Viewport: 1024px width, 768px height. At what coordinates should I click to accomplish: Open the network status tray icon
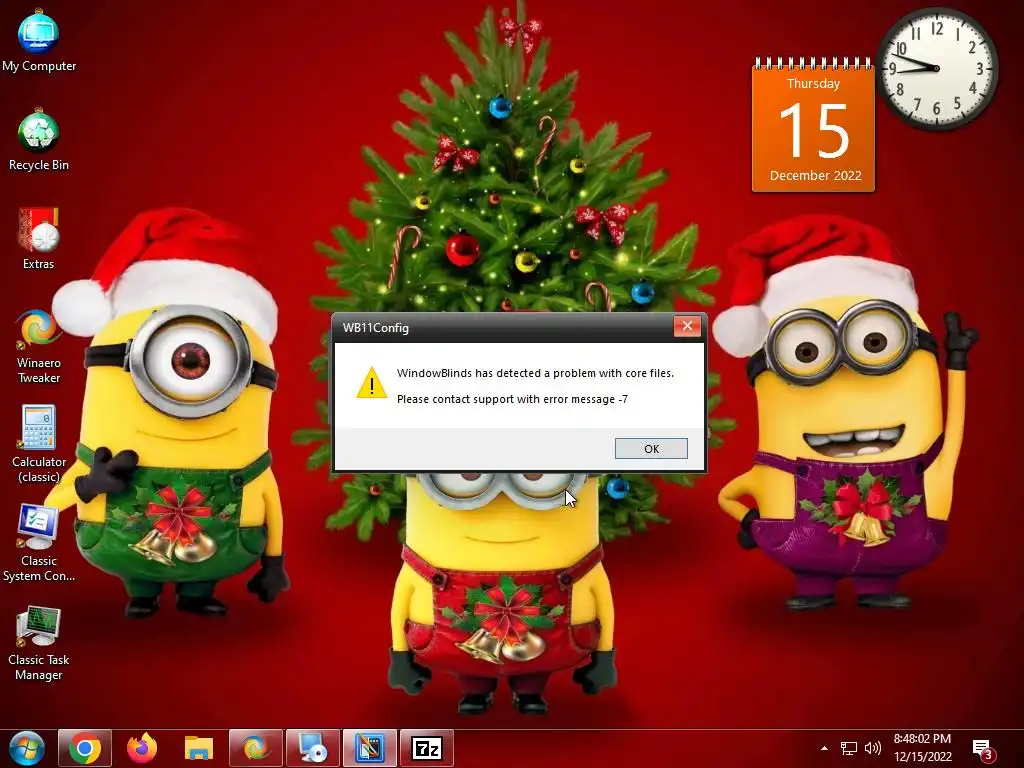(848, 748)
